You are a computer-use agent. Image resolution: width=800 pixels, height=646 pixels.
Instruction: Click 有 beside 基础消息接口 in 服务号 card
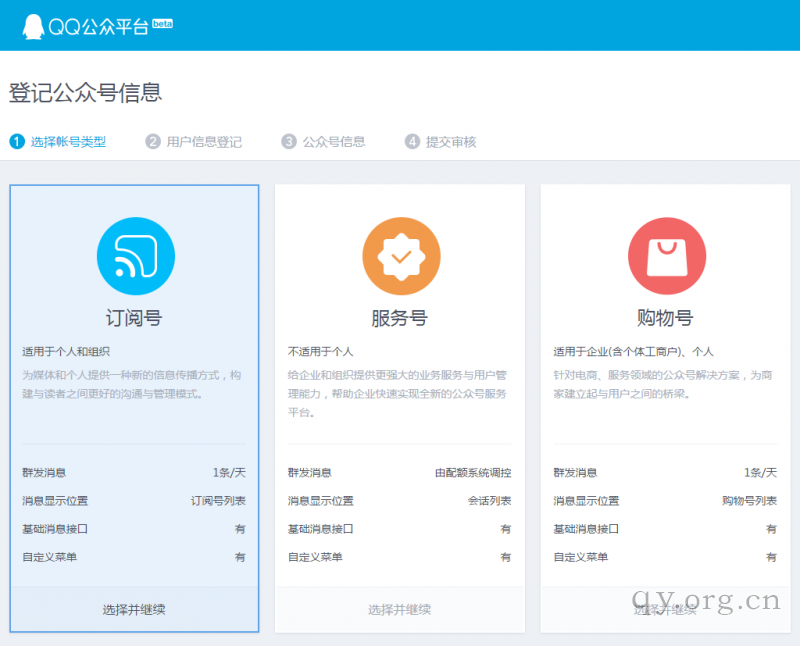pyautogui.click(x=506, y=529)
